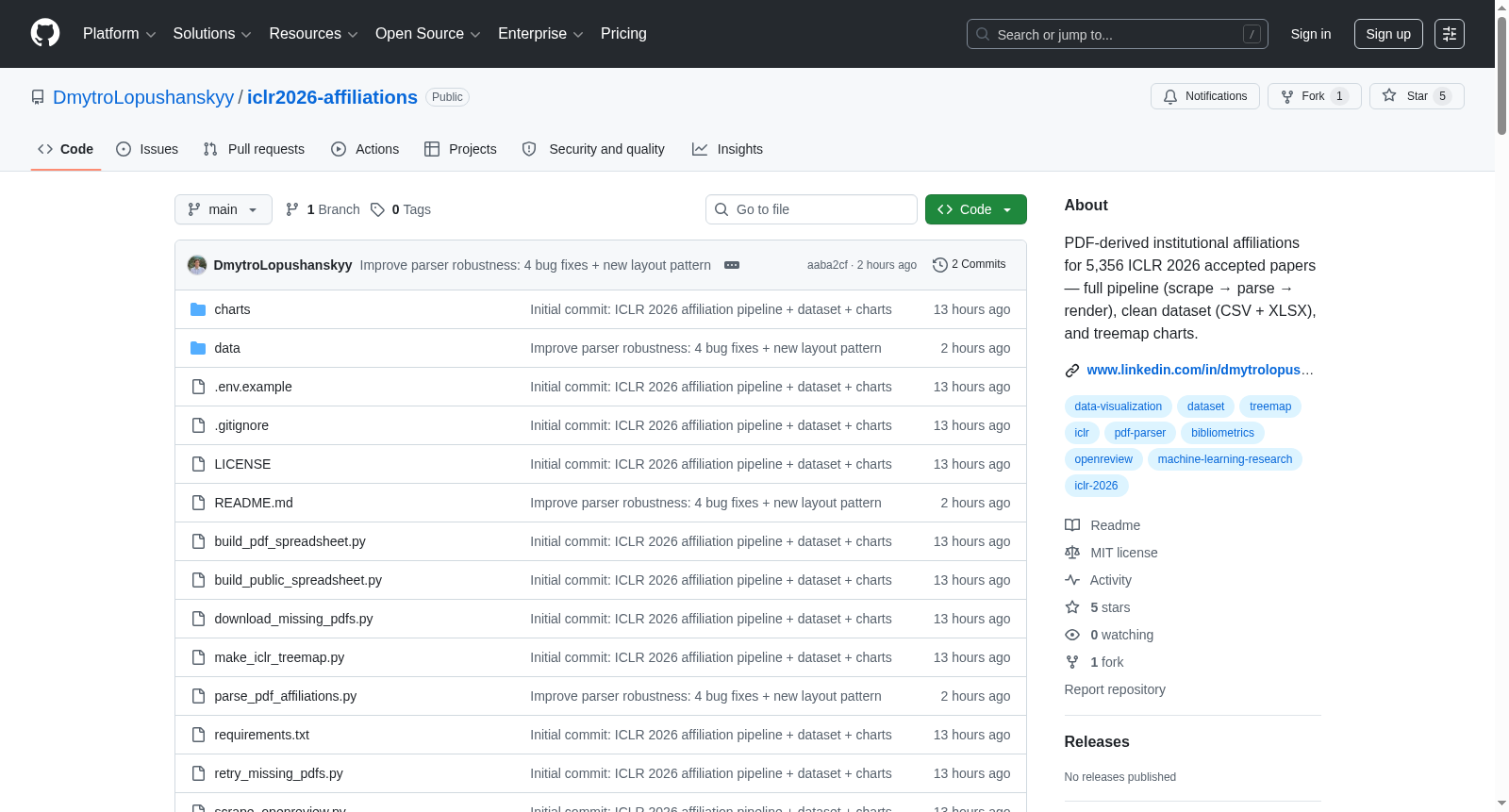Expand the Enterprise menu
The height and width of the screenshot is (812, 1509).
click(x=540, y=34)
